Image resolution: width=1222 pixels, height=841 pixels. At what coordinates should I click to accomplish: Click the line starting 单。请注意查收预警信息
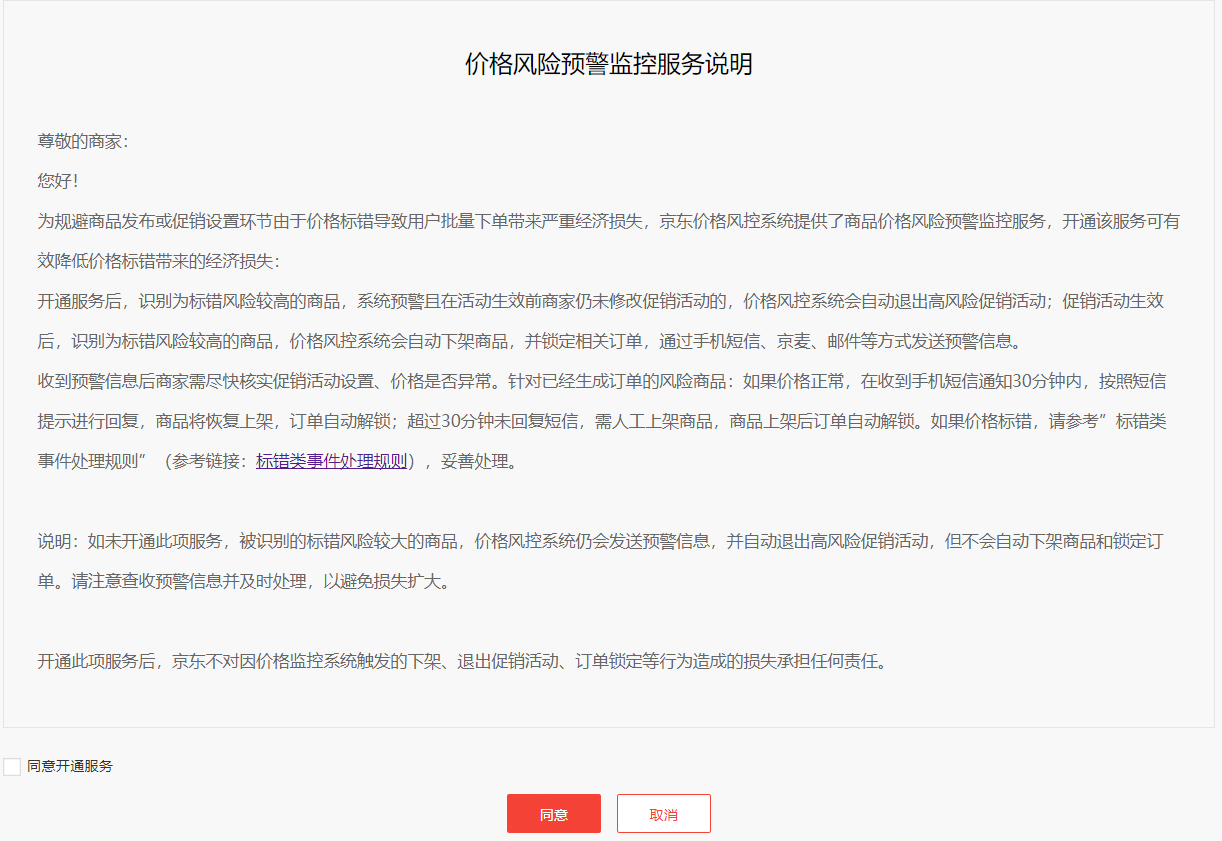[243, 581]
